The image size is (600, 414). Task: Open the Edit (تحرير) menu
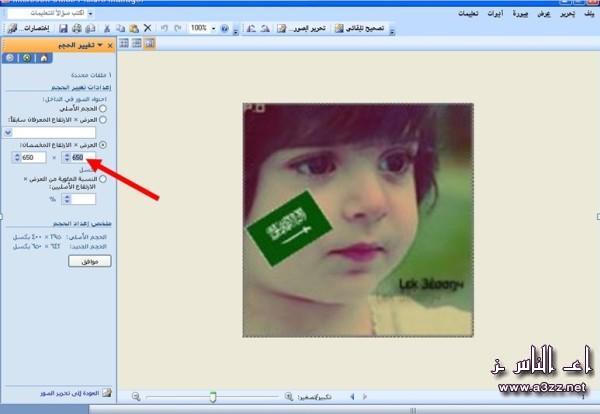click(x=567, y=14)
